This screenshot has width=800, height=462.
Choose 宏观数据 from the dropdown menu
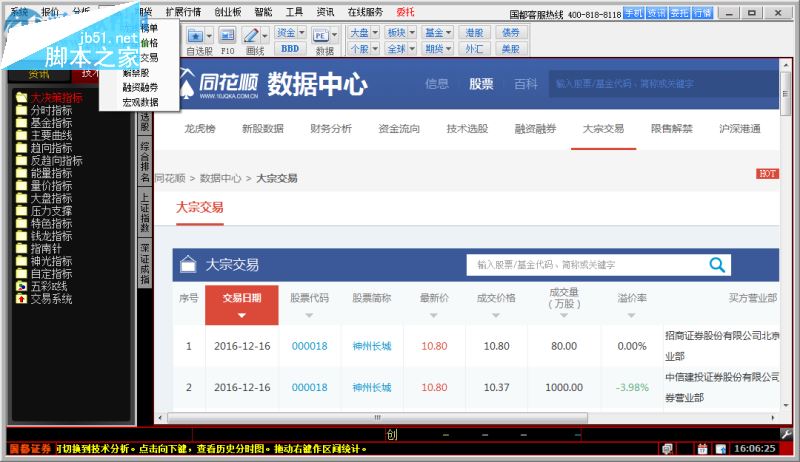click(140, 102)
